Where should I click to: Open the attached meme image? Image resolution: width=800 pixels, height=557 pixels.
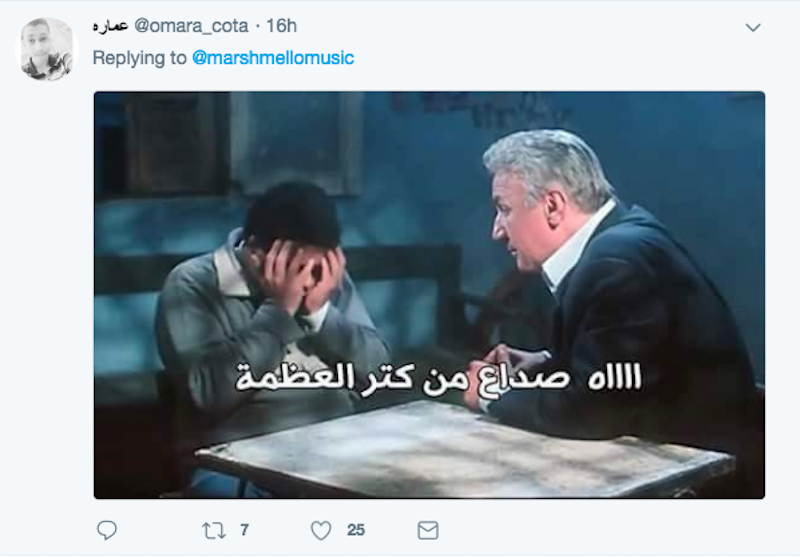tap(429, 295)
